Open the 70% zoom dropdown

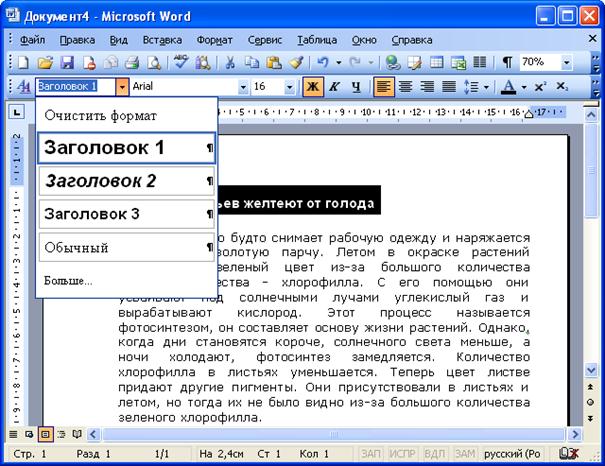pos(566,62)
